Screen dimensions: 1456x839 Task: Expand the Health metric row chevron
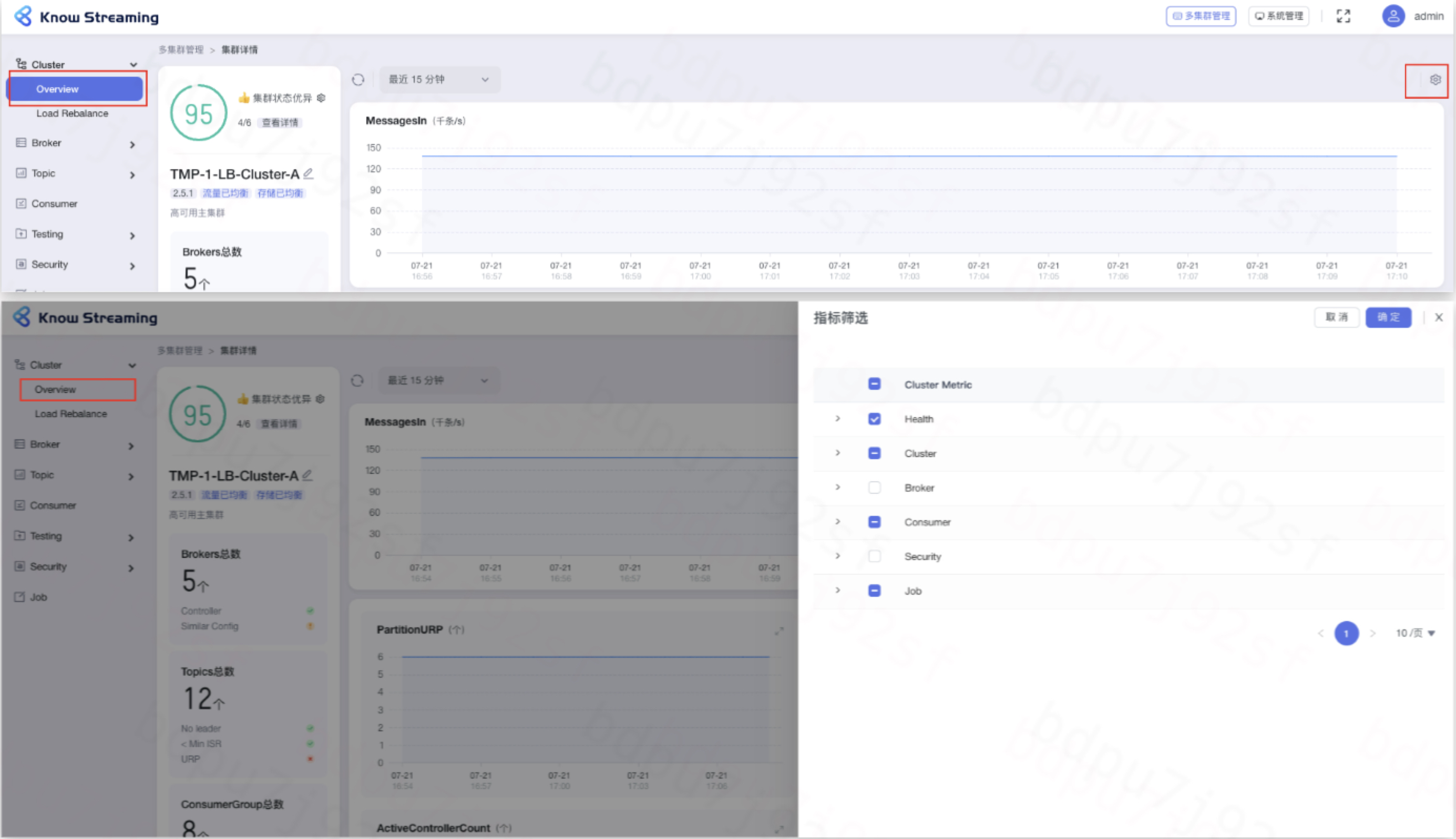837,419
